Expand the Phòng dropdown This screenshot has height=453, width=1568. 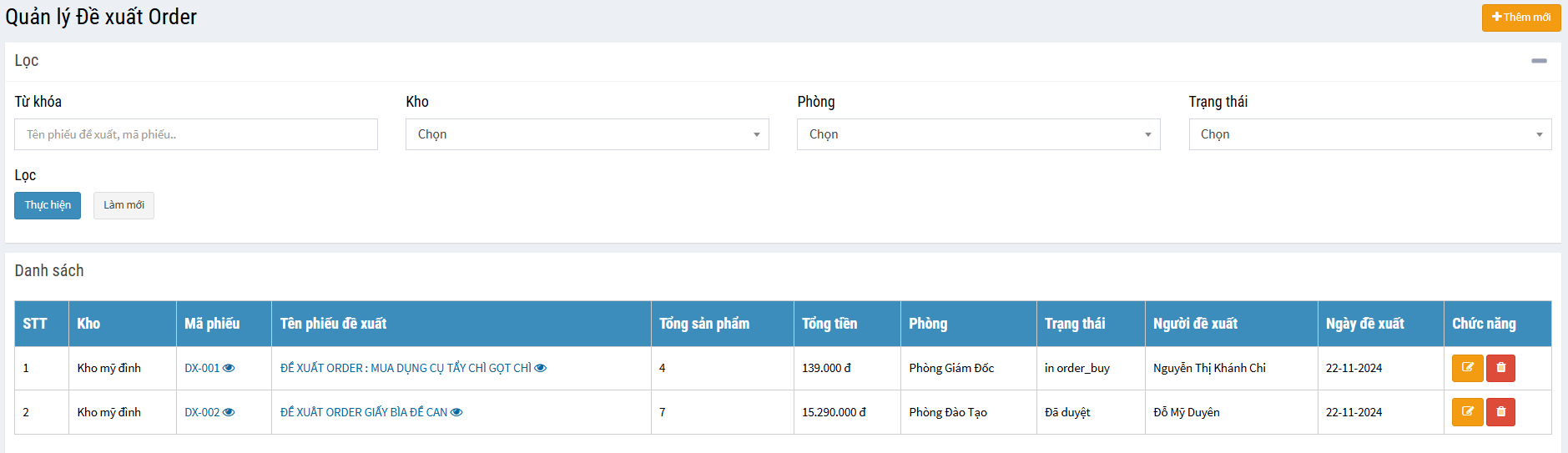pos(978,134)
